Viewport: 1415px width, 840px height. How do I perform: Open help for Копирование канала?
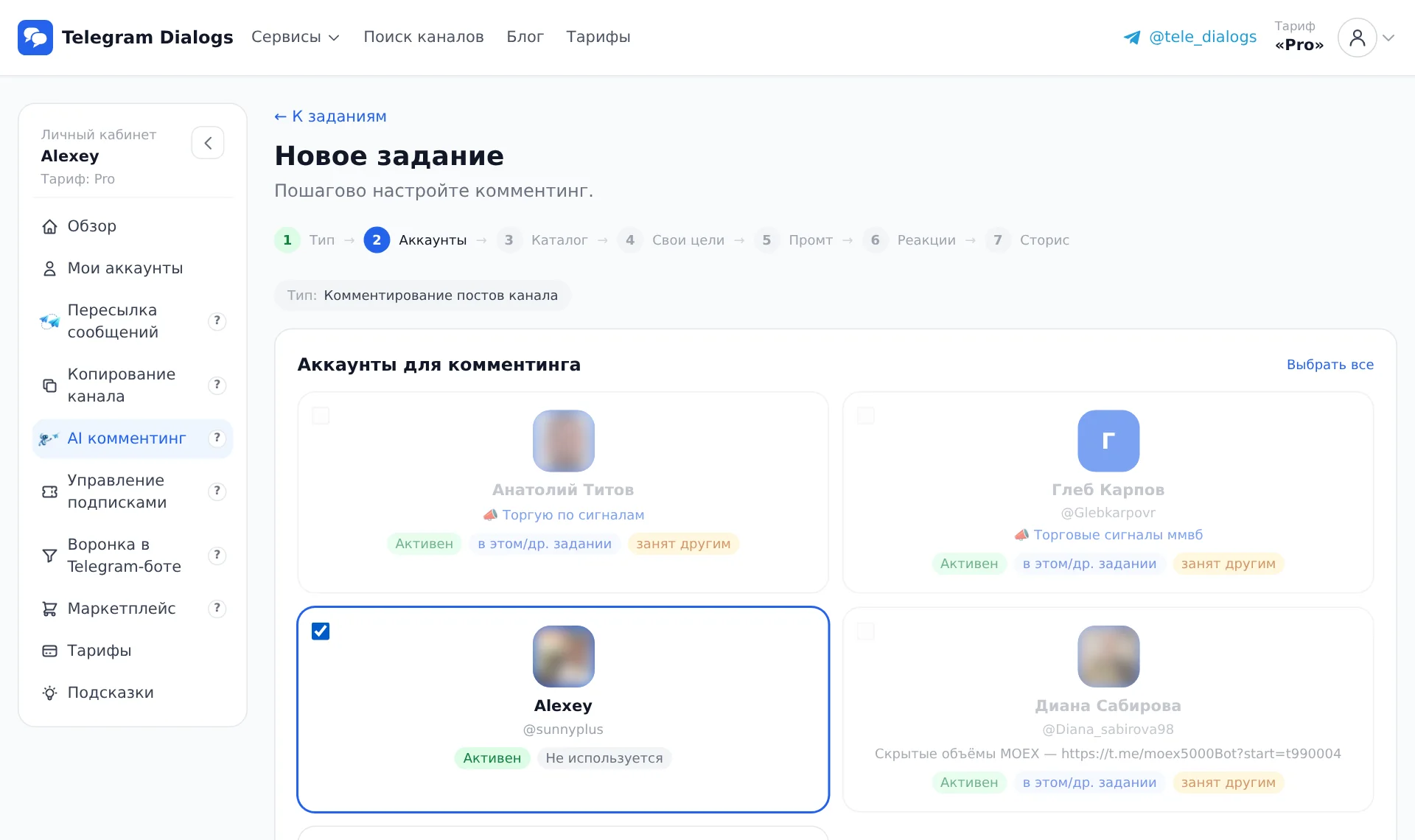tap(217, 385)
